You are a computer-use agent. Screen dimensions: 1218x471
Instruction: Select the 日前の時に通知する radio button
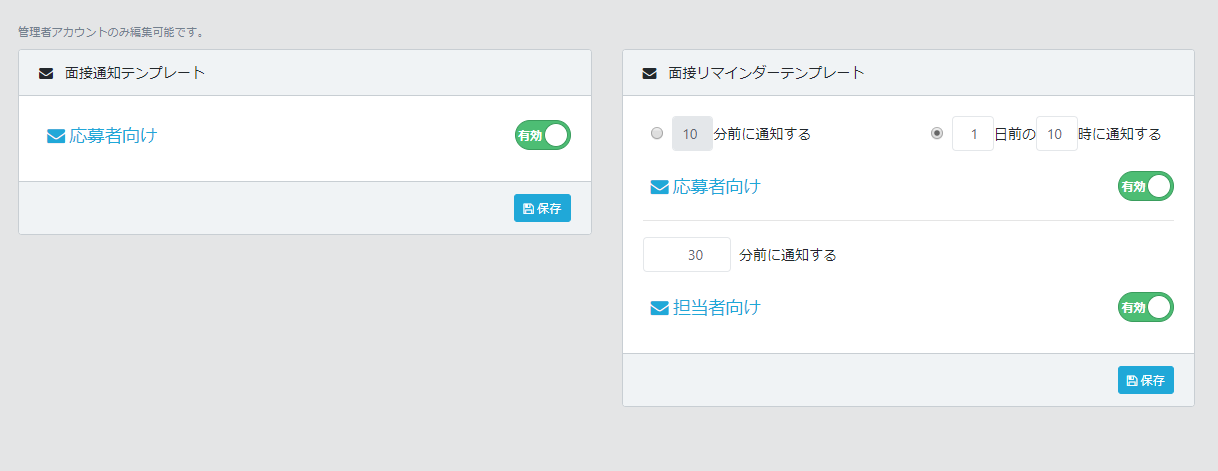[x=937, y=134]
